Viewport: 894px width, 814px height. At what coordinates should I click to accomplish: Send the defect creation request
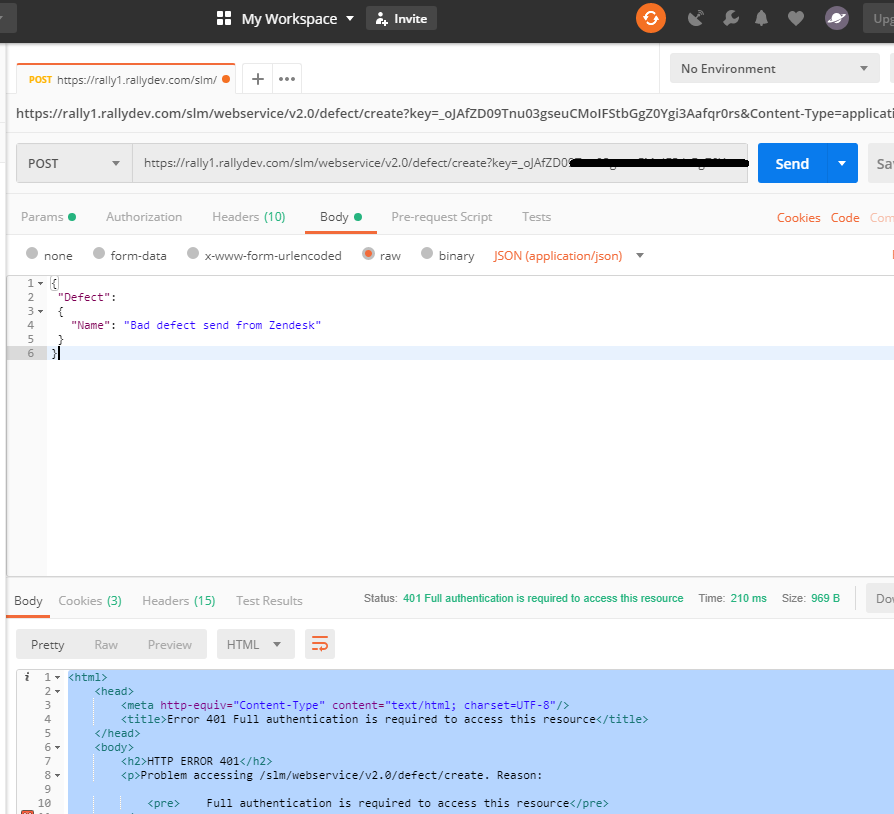click(x=792, y=162)
